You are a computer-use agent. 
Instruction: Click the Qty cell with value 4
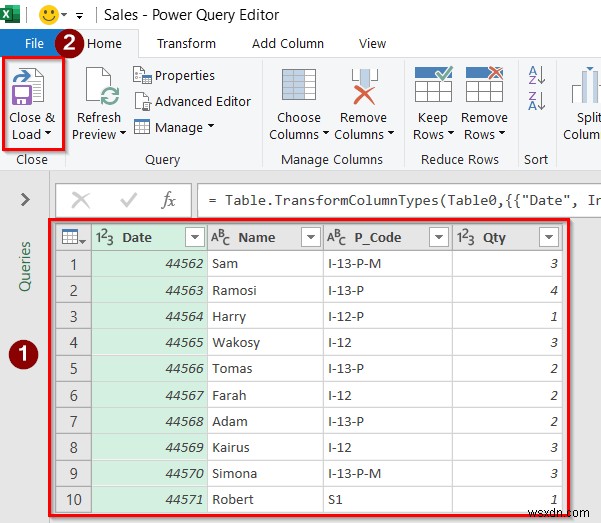coord(507,290)
